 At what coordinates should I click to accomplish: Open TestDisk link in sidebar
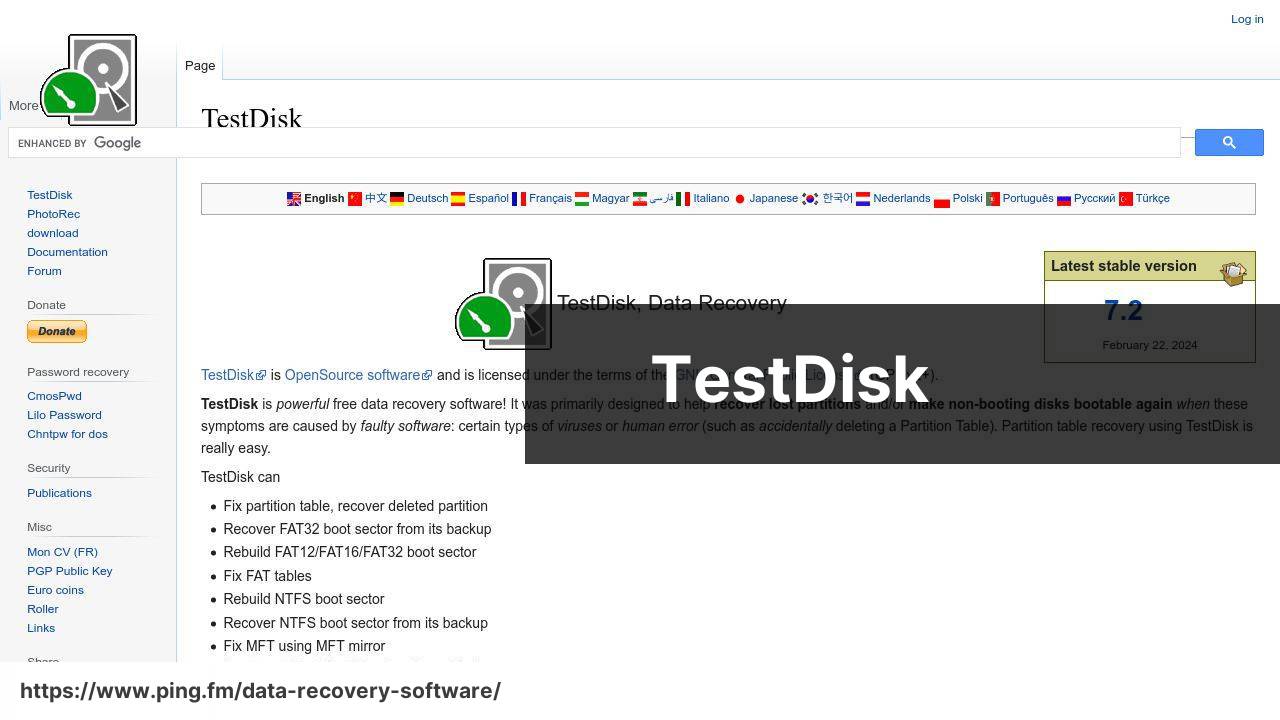point(50,195)
